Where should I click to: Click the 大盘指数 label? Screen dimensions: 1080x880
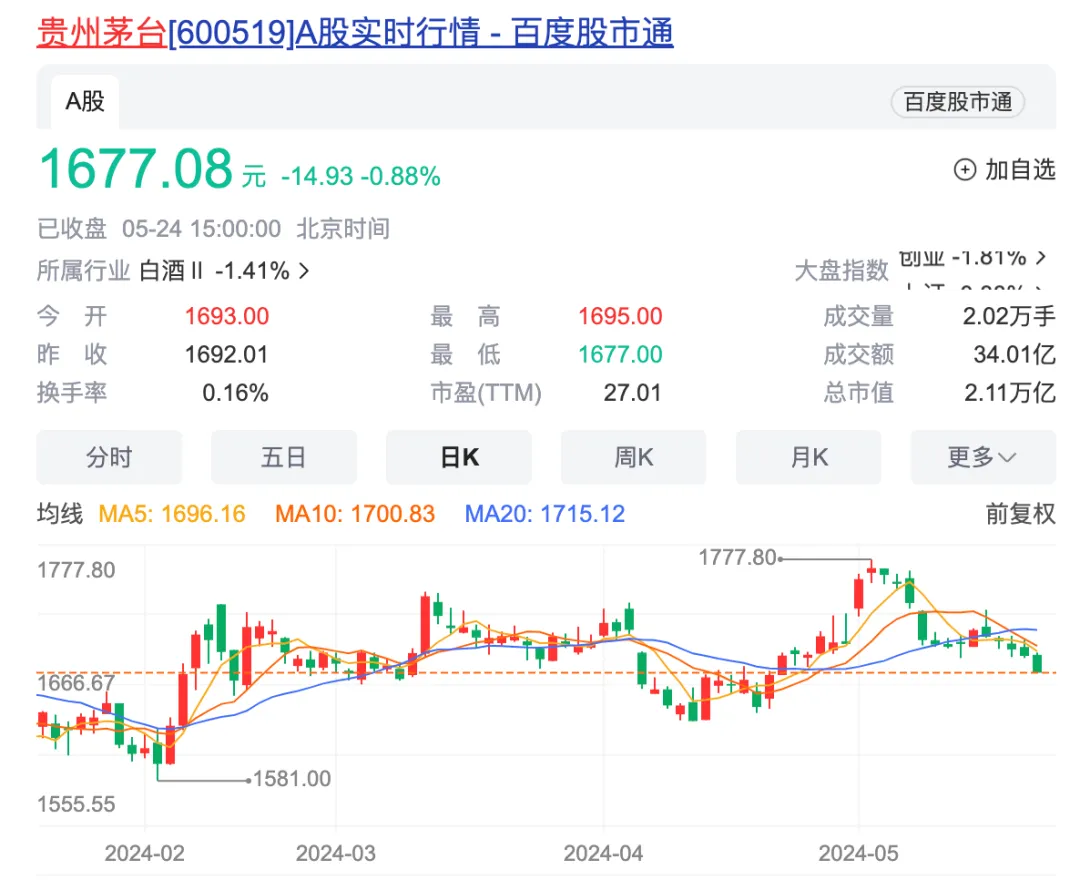(x=842, y=271)
